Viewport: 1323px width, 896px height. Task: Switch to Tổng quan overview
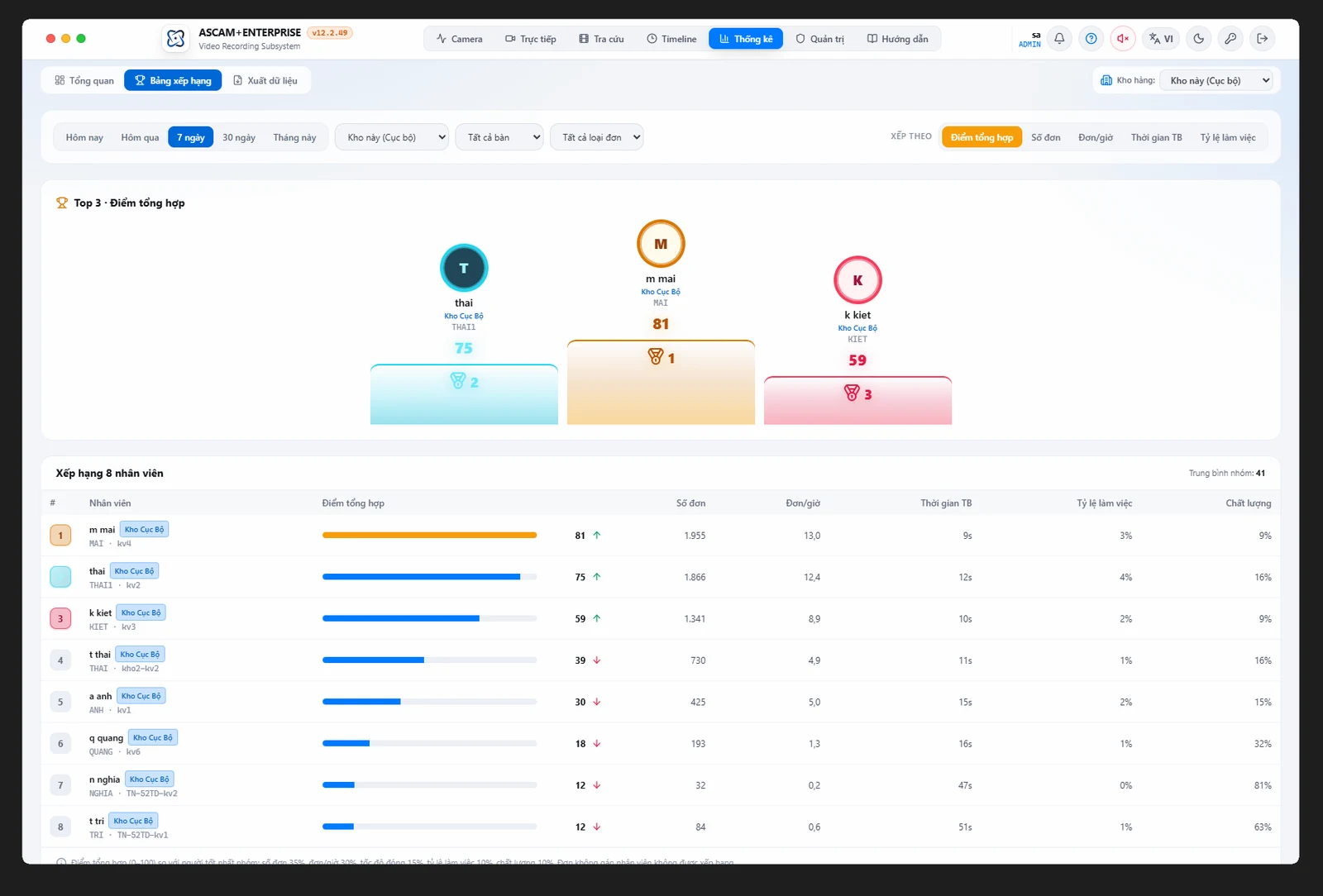point(84,80)
